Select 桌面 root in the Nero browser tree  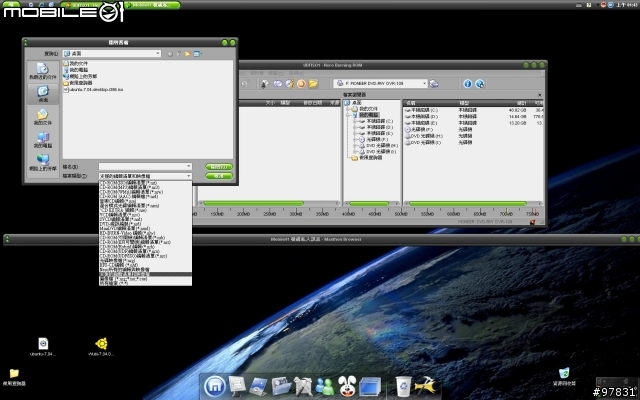(x=357, y=103)
